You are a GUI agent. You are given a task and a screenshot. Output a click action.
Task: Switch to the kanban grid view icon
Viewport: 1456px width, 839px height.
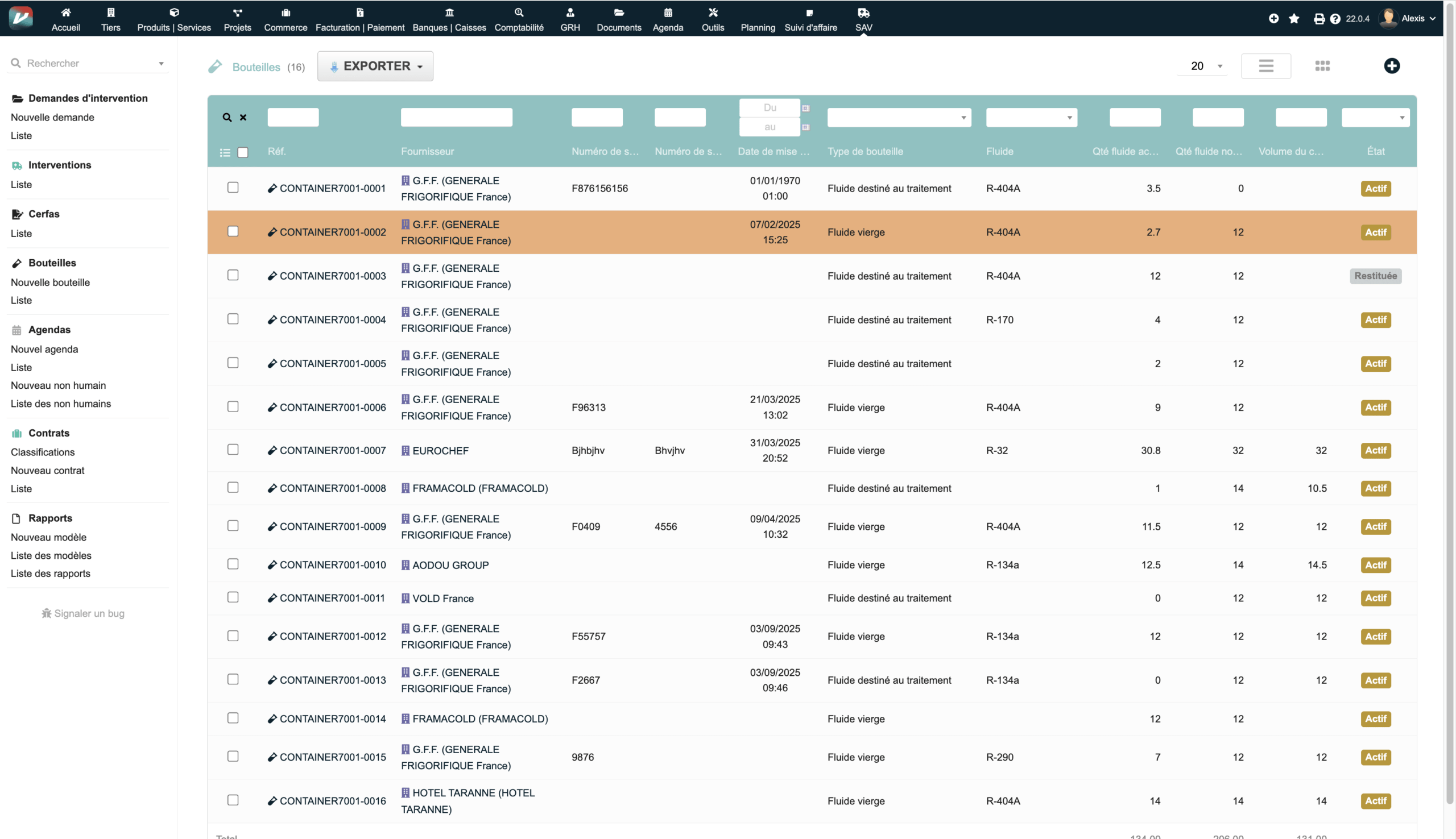pos(1322,66)
